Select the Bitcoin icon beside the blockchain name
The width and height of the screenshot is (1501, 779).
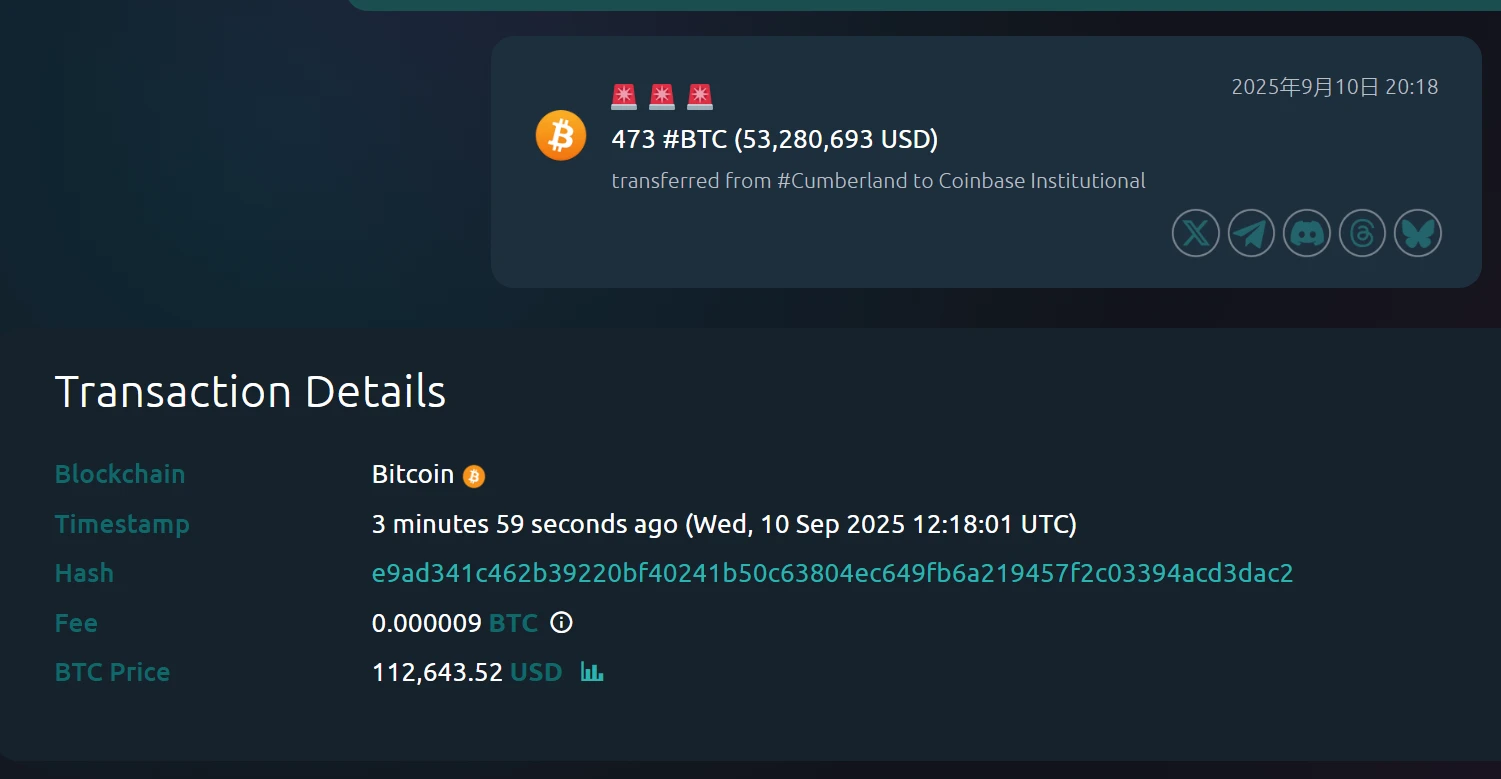[475, 475]
